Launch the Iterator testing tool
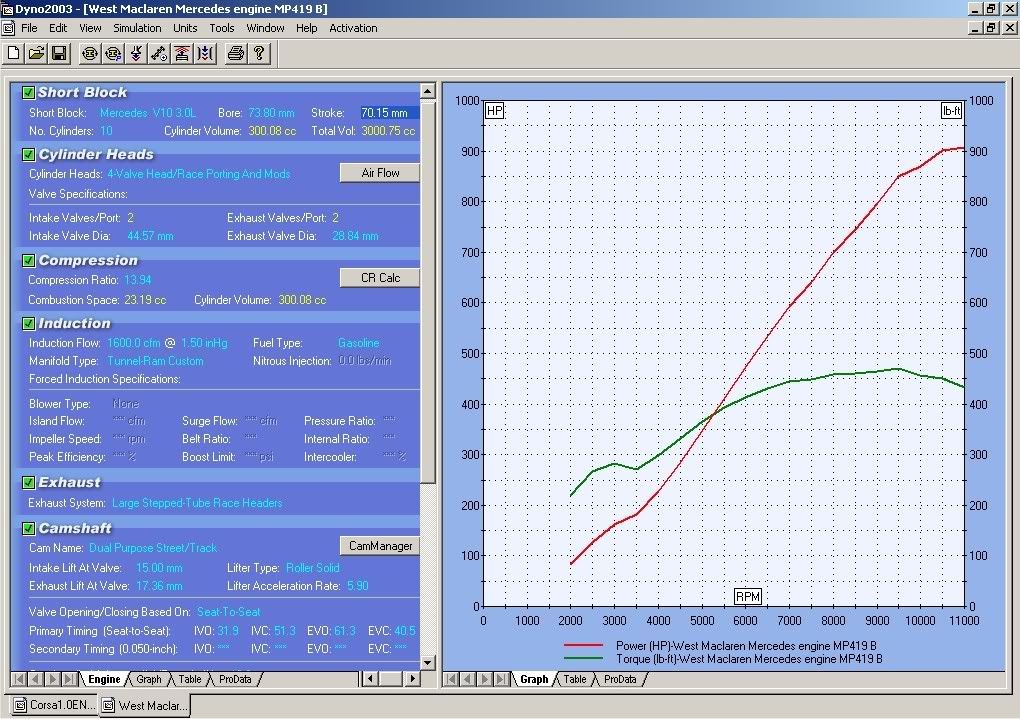 click(90, 53)
